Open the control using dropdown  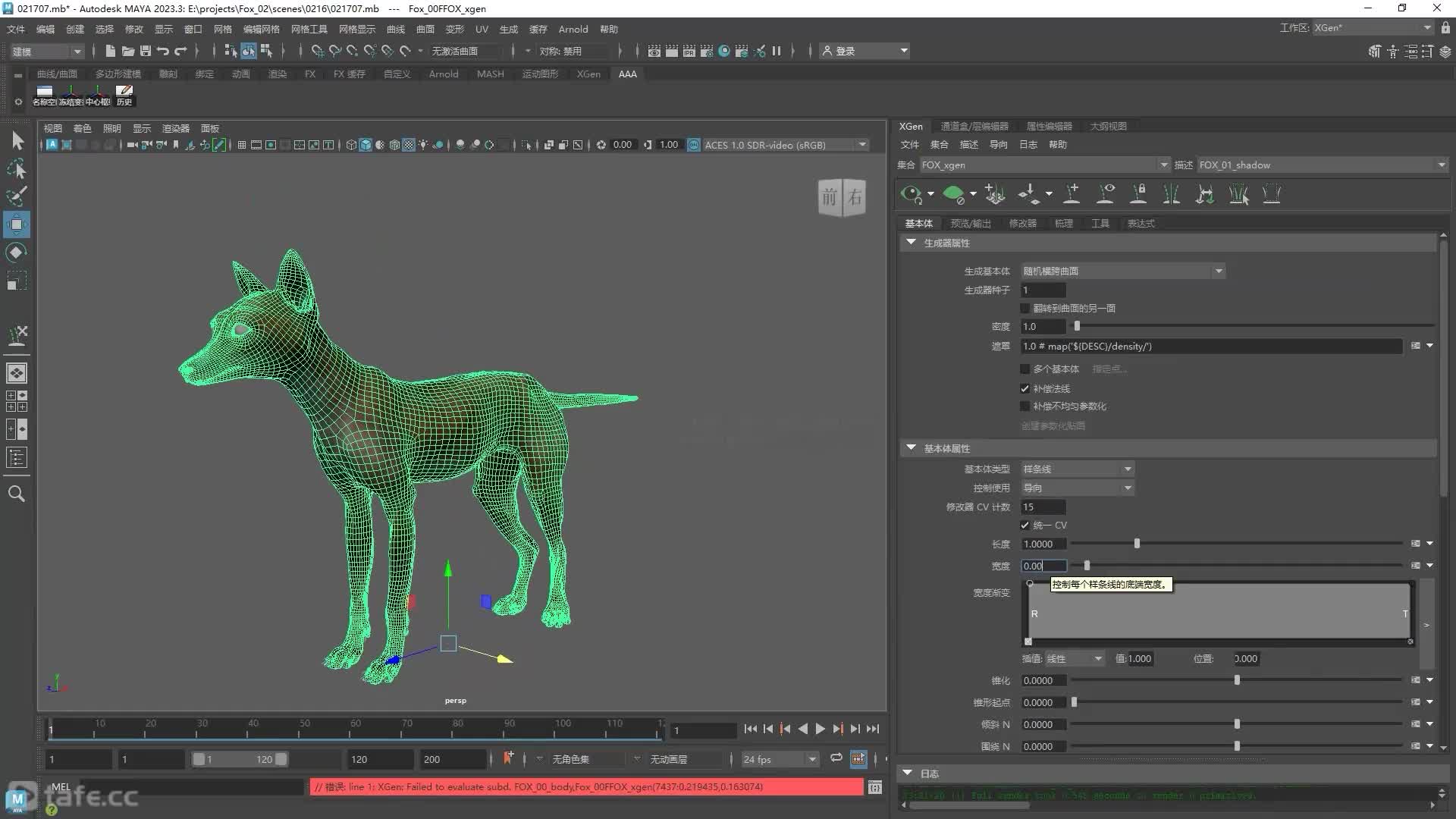1078,488
